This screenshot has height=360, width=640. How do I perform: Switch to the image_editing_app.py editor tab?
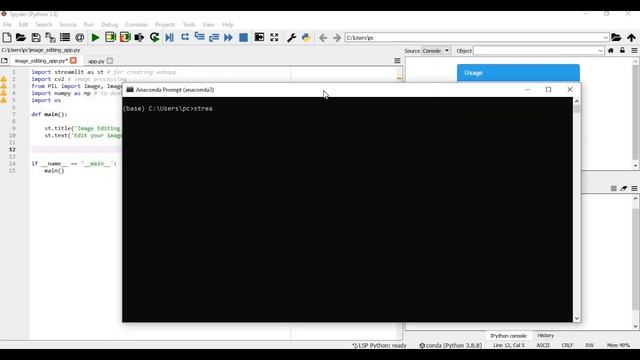[x=41, y=61]
